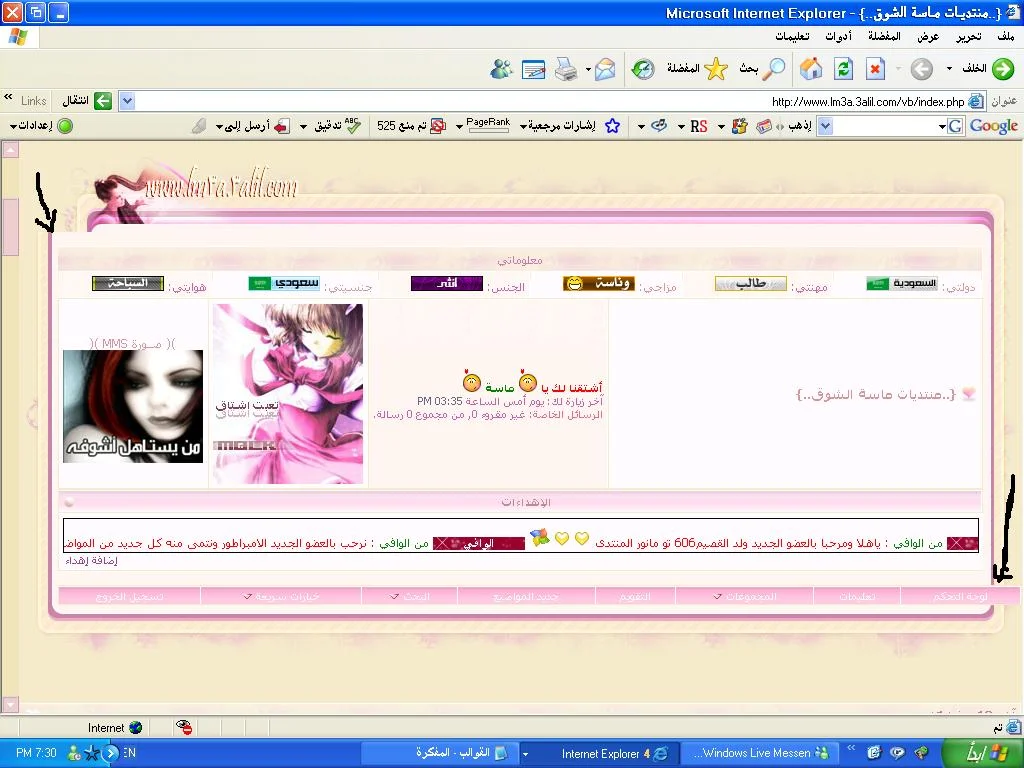Open the المفضلة Favorites menu in menu bar
Screen dimensions: 1024x768
[884, 36]
